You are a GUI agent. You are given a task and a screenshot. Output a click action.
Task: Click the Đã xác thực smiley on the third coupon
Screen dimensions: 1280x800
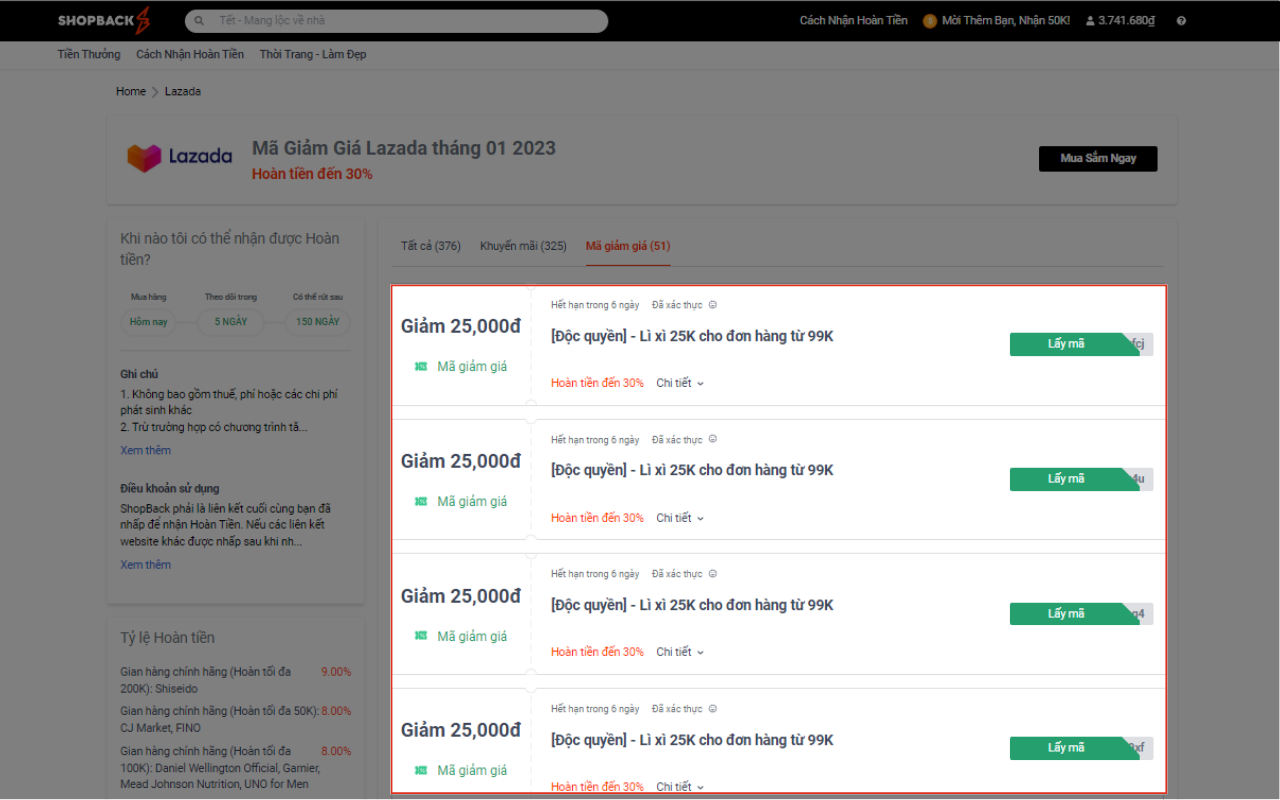(713, 574)
